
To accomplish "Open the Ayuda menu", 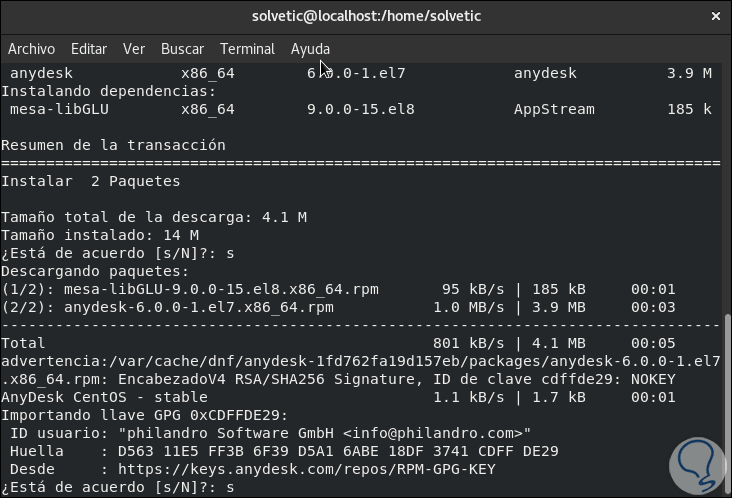I will pos(310,49).
